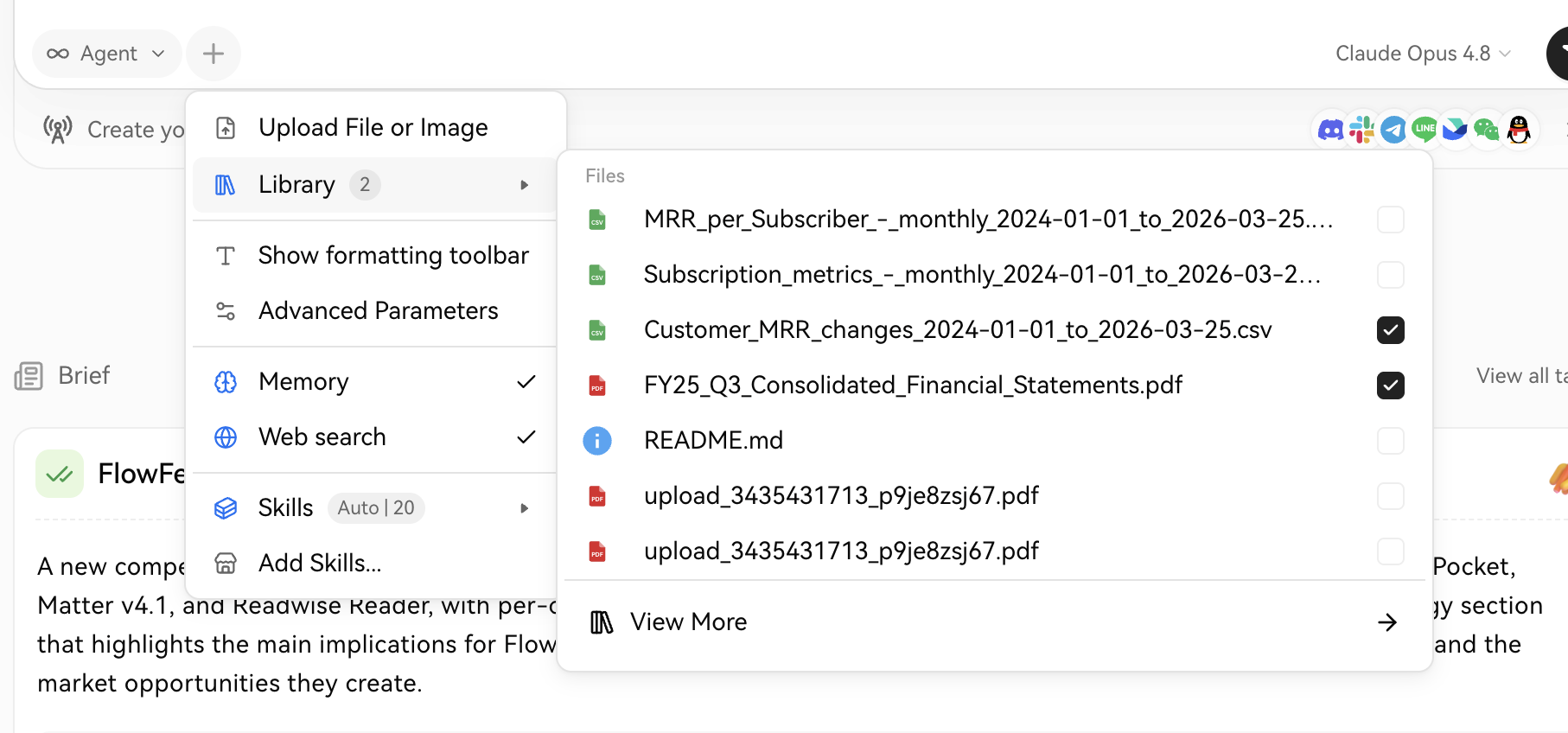Check the Subscription_metrics file checkbox
The width and height of the screenshot is (1568, 733).
(x=1391, y=275)
